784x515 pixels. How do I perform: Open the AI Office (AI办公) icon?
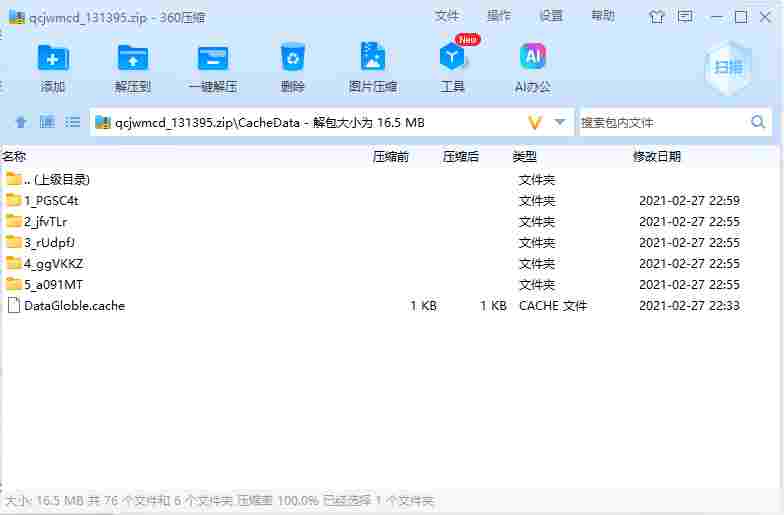533,56
